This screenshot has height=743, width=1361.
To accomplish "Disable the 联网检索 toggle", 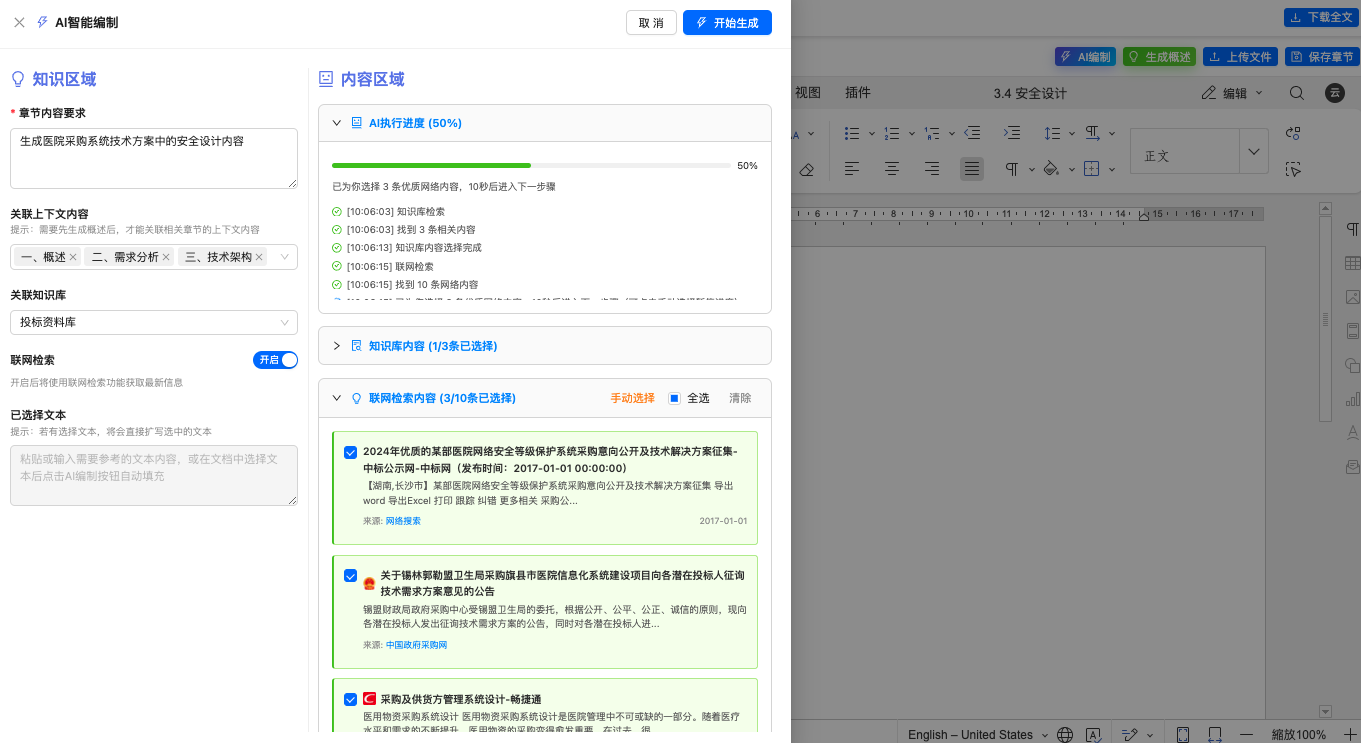I will click(276, 360).
